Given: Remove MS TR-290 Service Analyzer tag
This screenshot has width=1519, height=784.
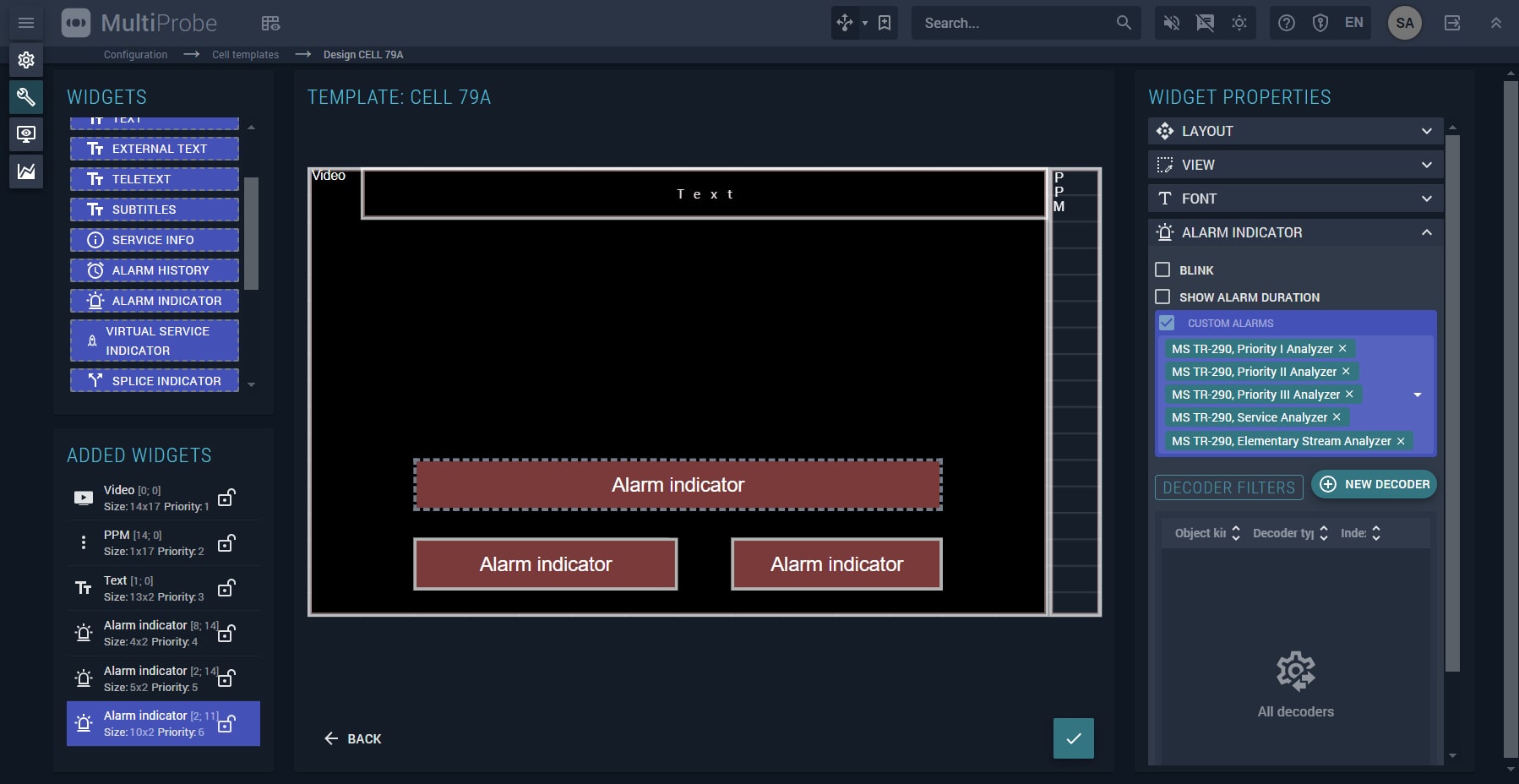Looking at the screenshot, I should click(1337, 417).
